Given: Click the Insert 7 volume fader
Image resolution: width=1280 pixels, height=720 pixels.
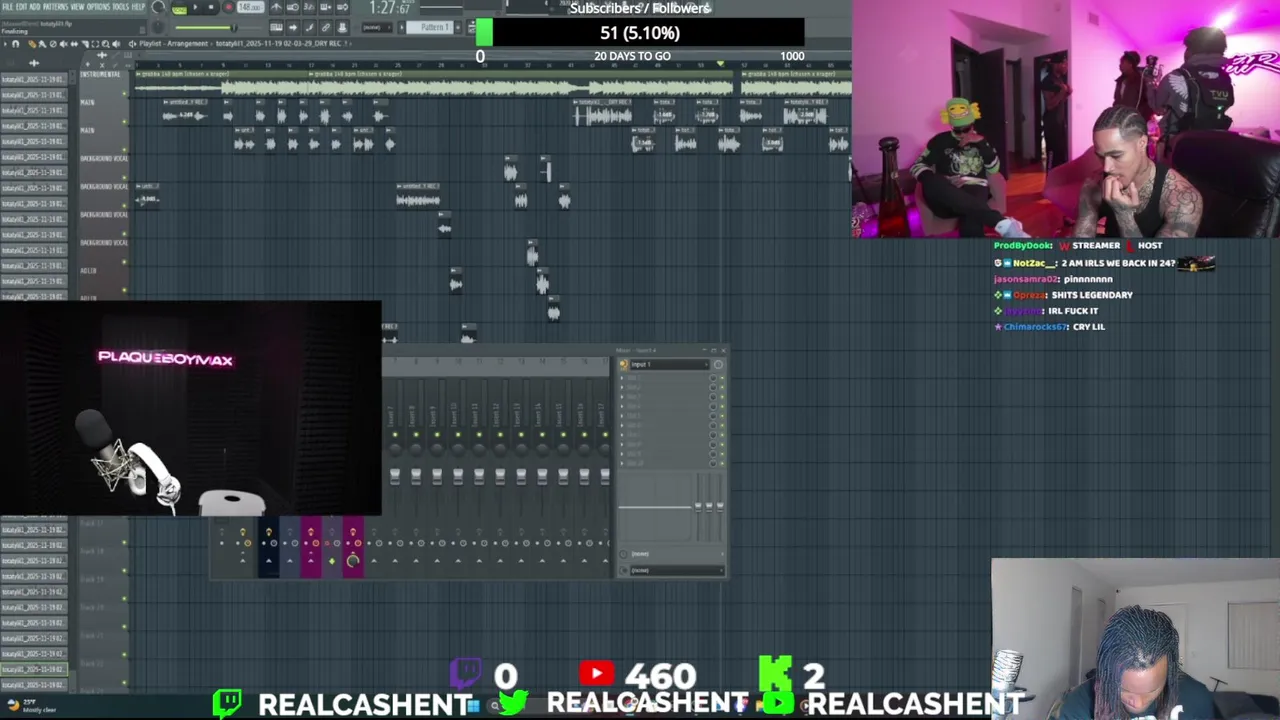Looking at the screenshot, I should (395, 477).
